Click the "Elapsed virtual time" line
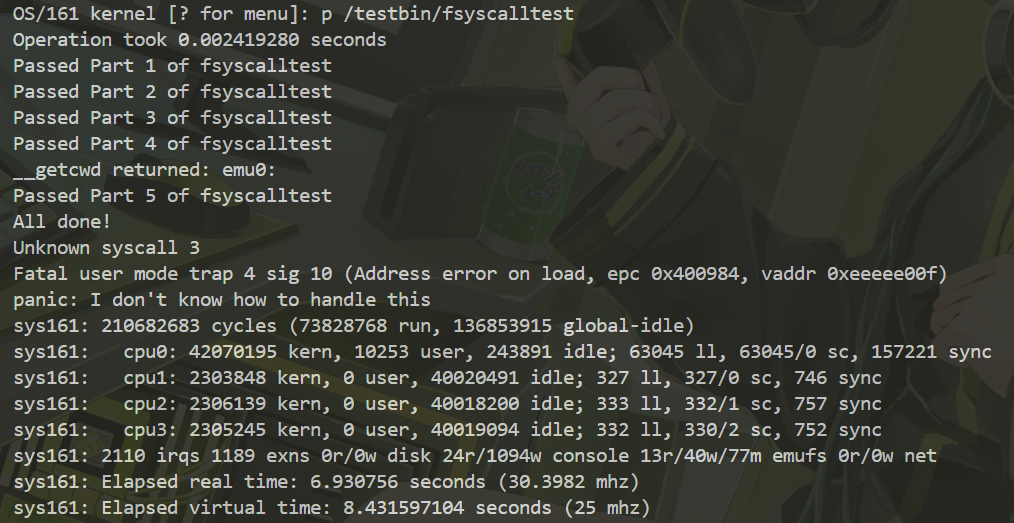 pyautogui.click(x=332, y=507)
